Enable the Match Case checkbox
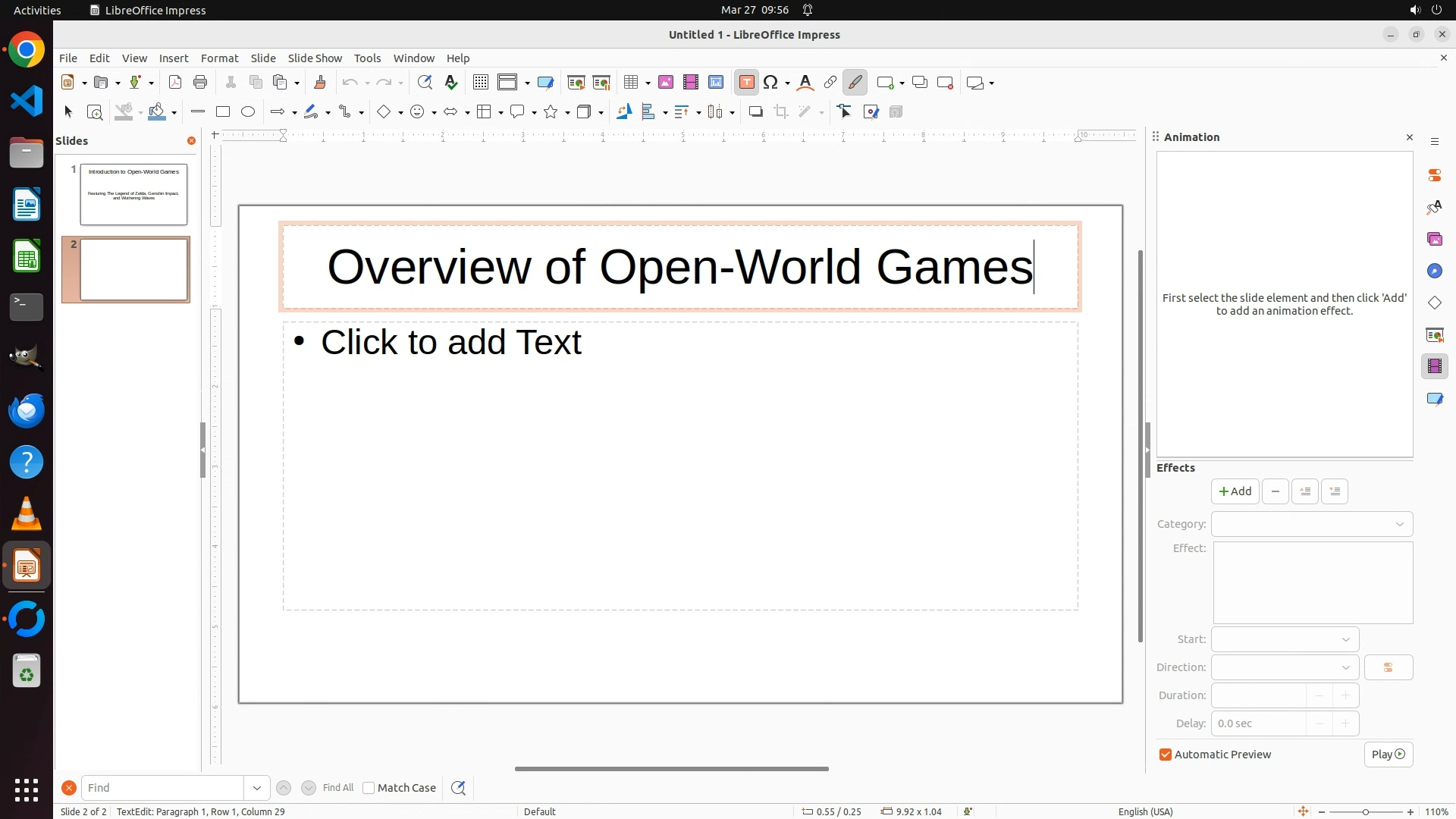Image resolution: width=1456 pixels, height=819 pixels. pyautogui.click(x=369, y=788)
